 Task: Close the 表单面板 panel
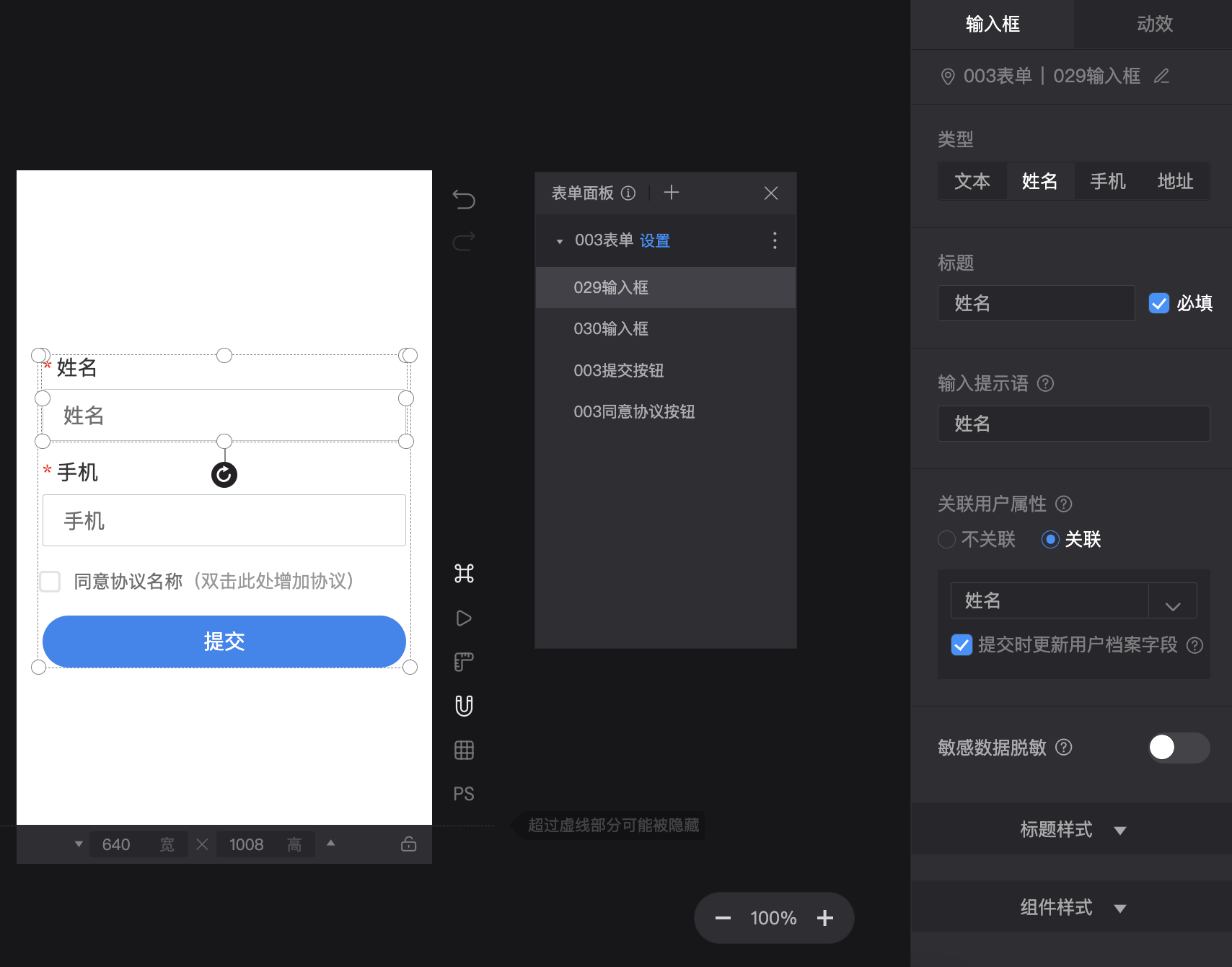(771, 193)
